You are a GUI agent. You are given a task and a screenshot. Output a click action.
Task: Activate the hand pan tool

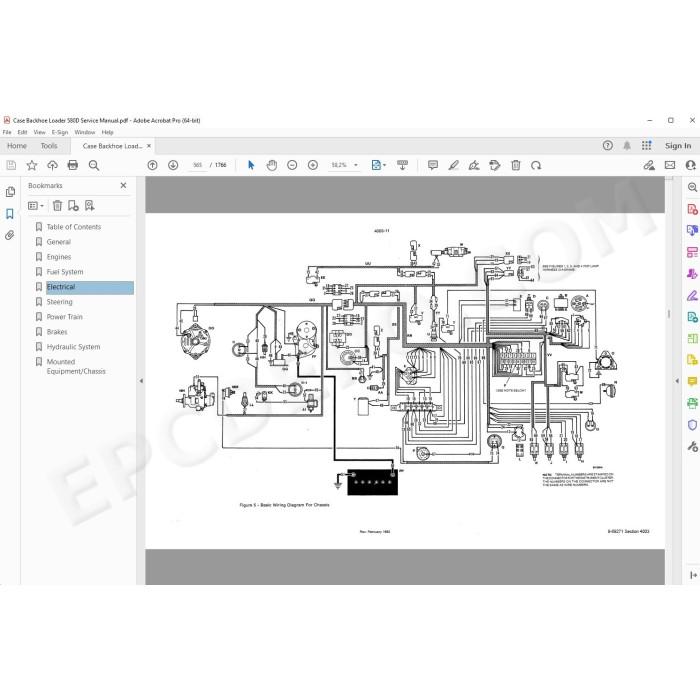click(x=271, y=165)
